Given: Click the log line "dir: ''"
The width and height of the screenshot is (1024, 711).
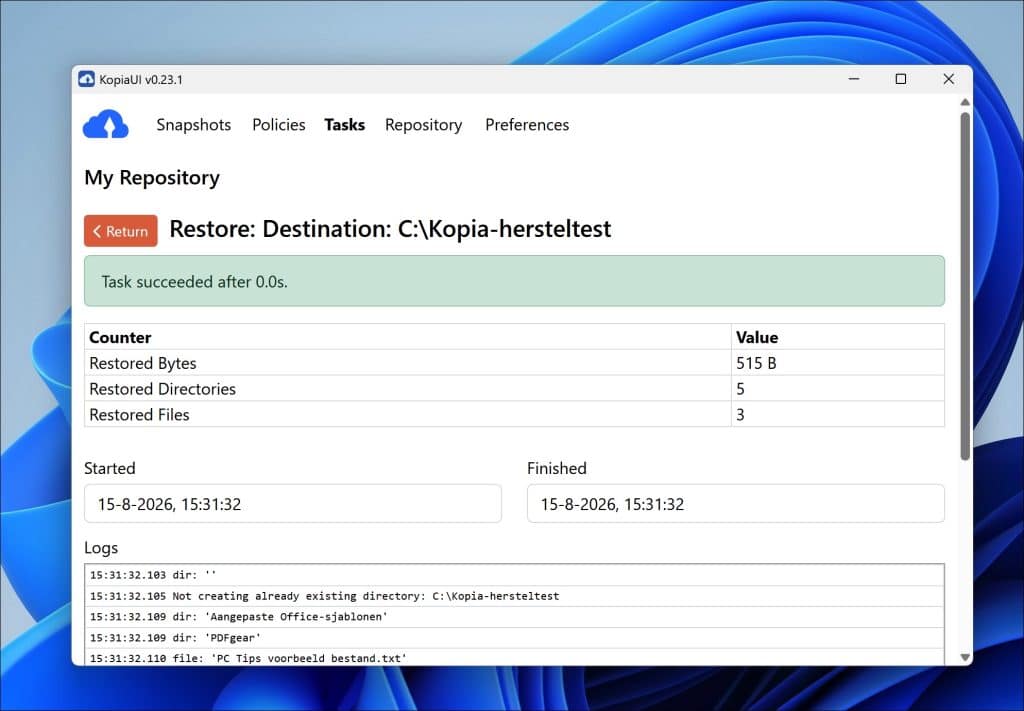Looking at the screenshot, I should (514, 575).
